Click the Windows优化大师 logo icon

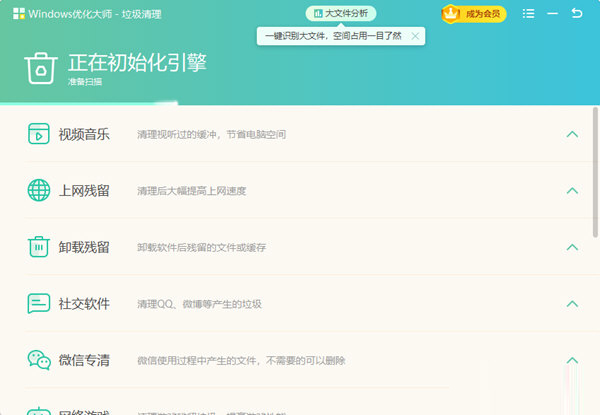pos(19,15)
